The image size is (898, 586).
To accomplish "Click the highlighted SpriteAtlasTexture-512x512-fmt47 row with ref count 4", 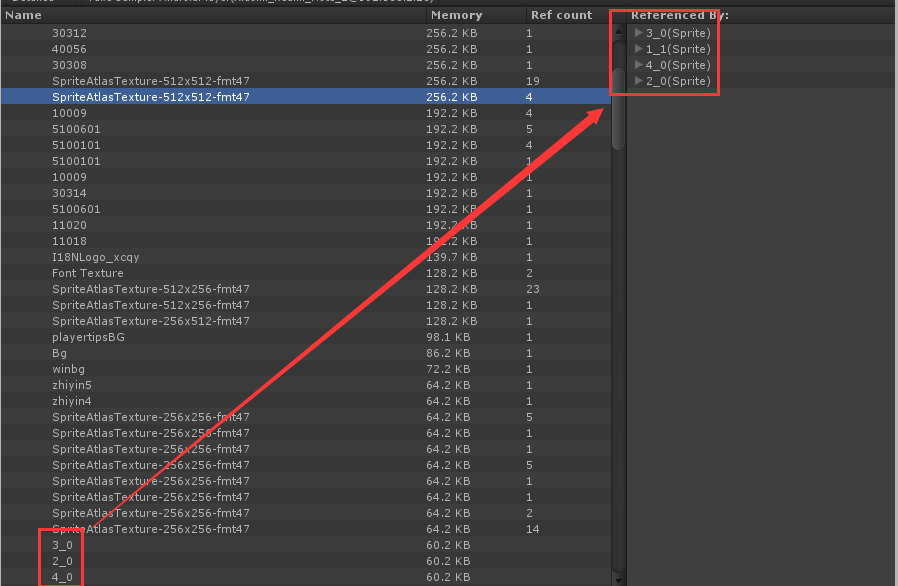I will click(306, 97).
